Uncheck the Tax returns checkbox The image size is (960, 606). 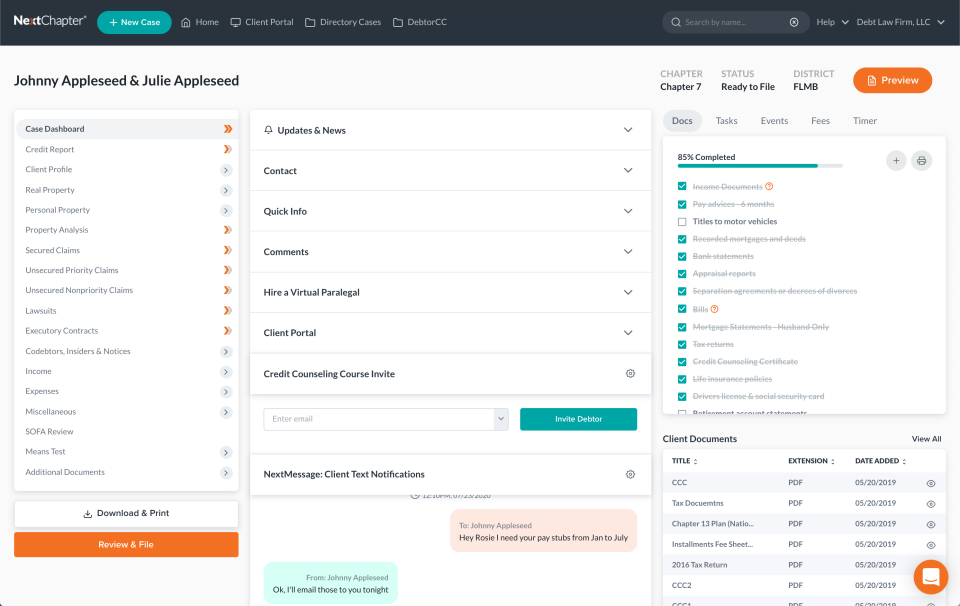tap(682, 344)
